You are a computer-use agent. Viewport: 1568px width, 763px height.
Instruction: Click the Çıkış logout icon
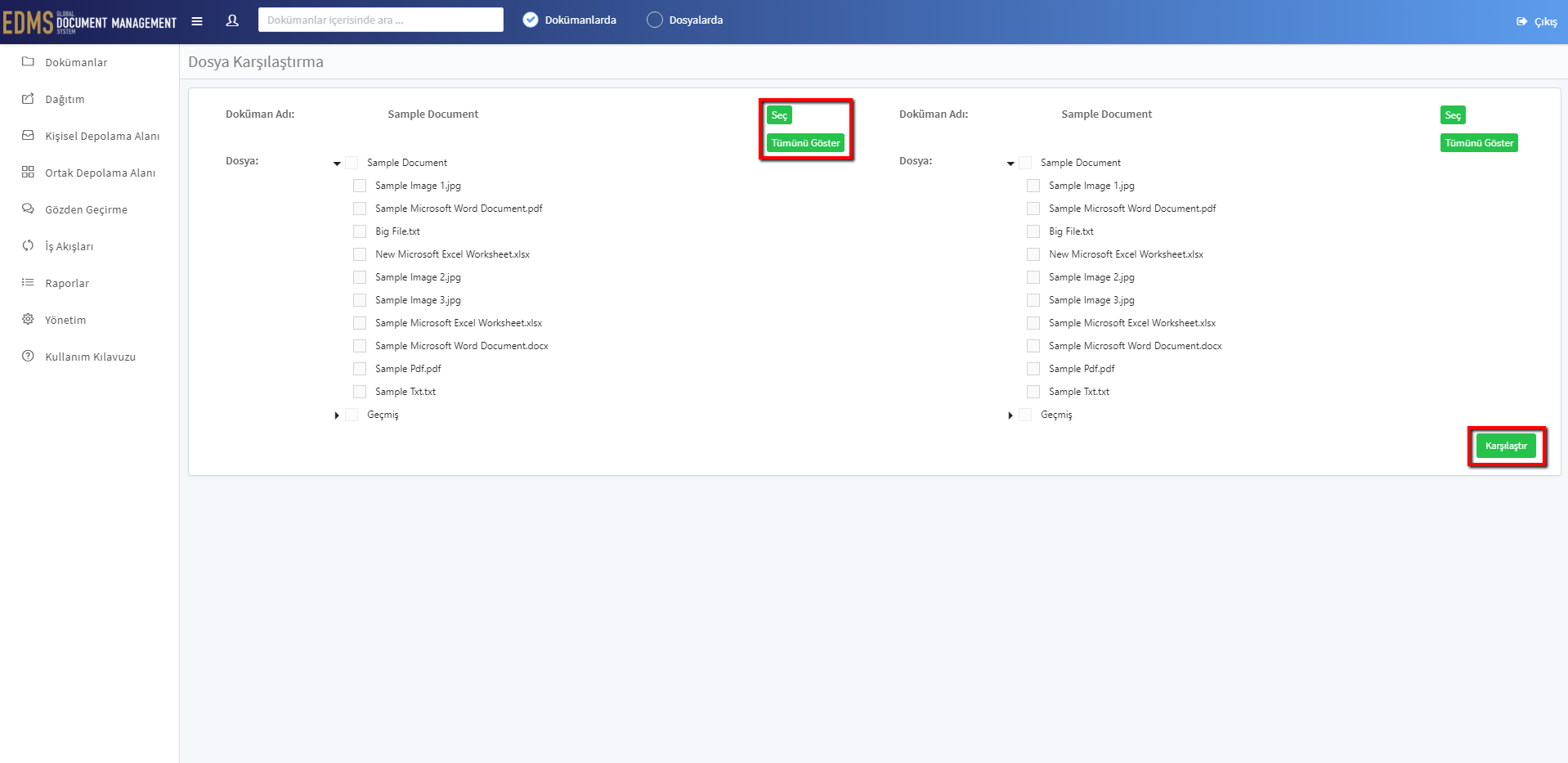coord(1521,21)
